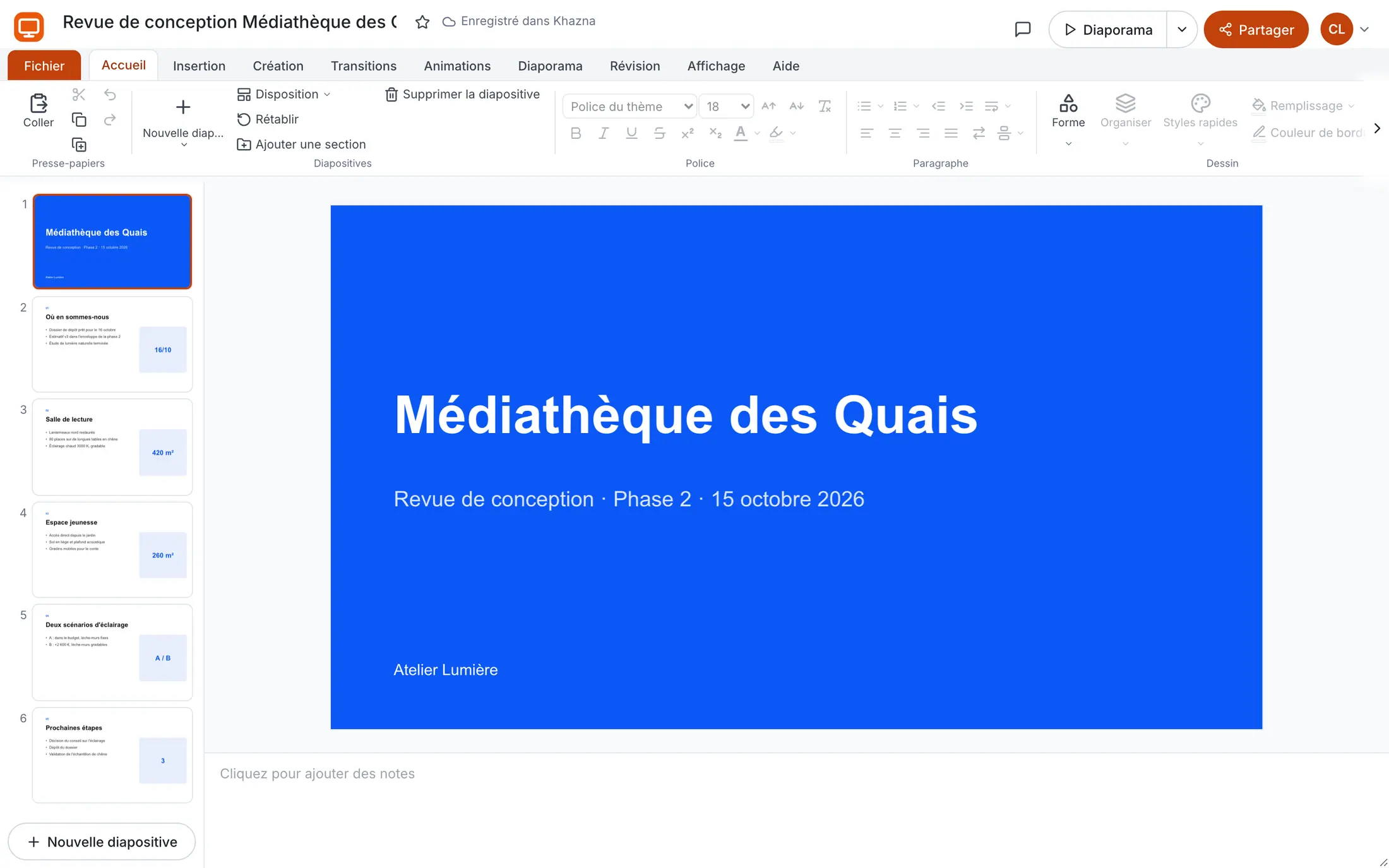Apply subscript formatting
The height and width of the screenshot is (868, 1389).
point(715,133)
